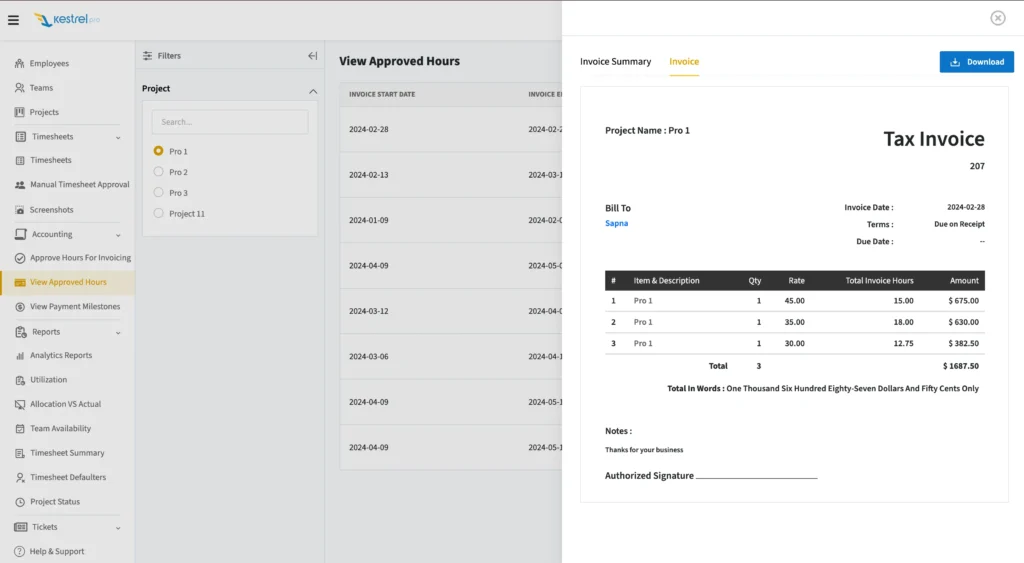This screenshot has width=1024, height=563.
Task: Click the Sapna bill-to link
Action: click(616, 223)
